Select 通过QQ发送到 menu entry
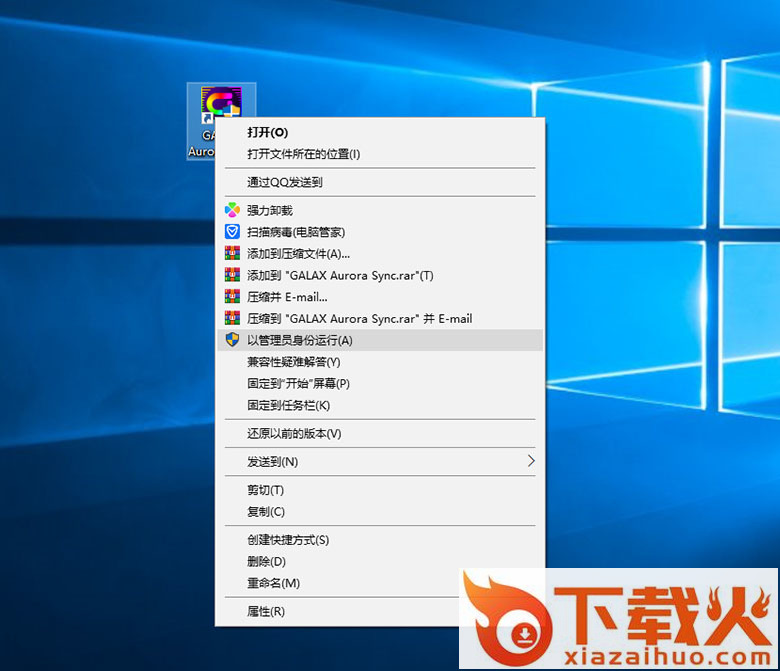Image resolution: width=780 pixels, height=671 pixels. (x=285, y=182)
